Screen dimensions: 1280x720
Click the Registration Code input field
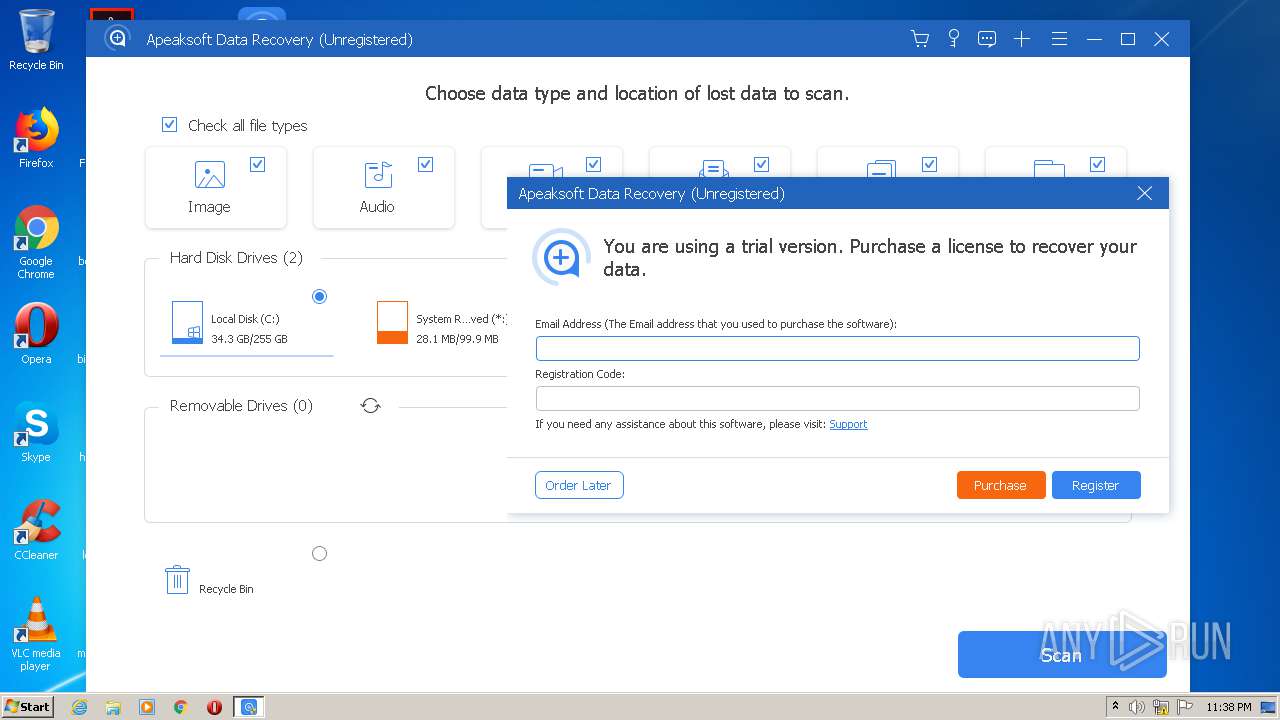point(838,398)
